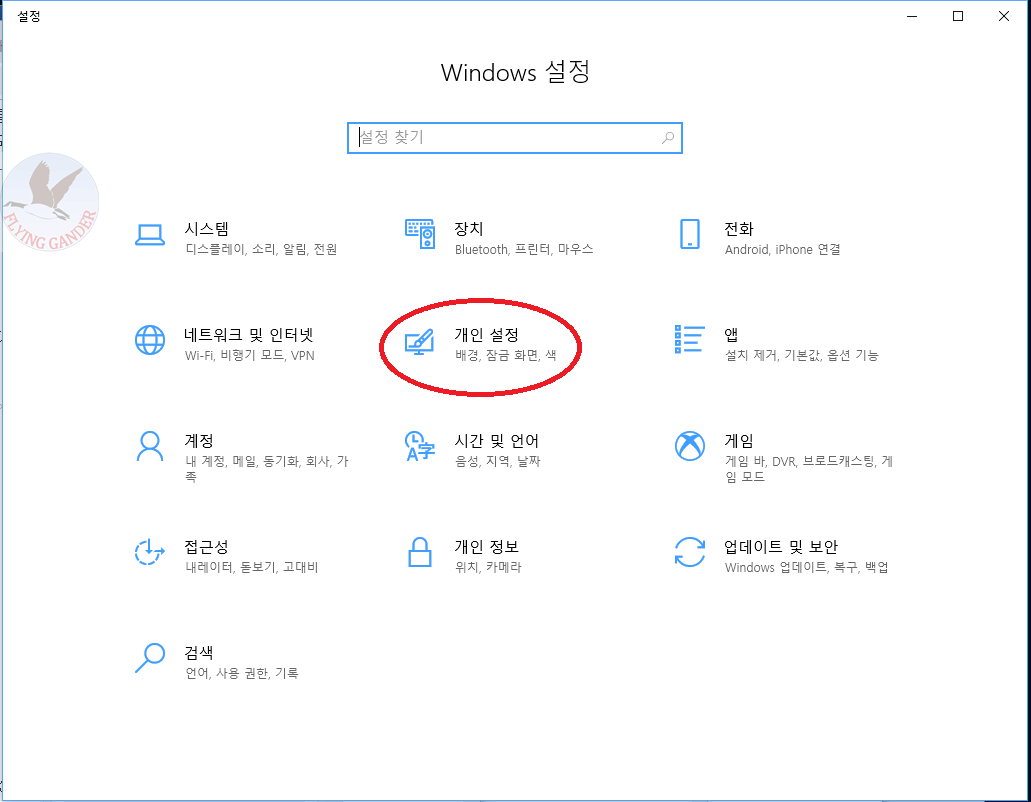Click the 접근성 title text
This screenshot has height=802, width=1031.
[x=207, y=546]
